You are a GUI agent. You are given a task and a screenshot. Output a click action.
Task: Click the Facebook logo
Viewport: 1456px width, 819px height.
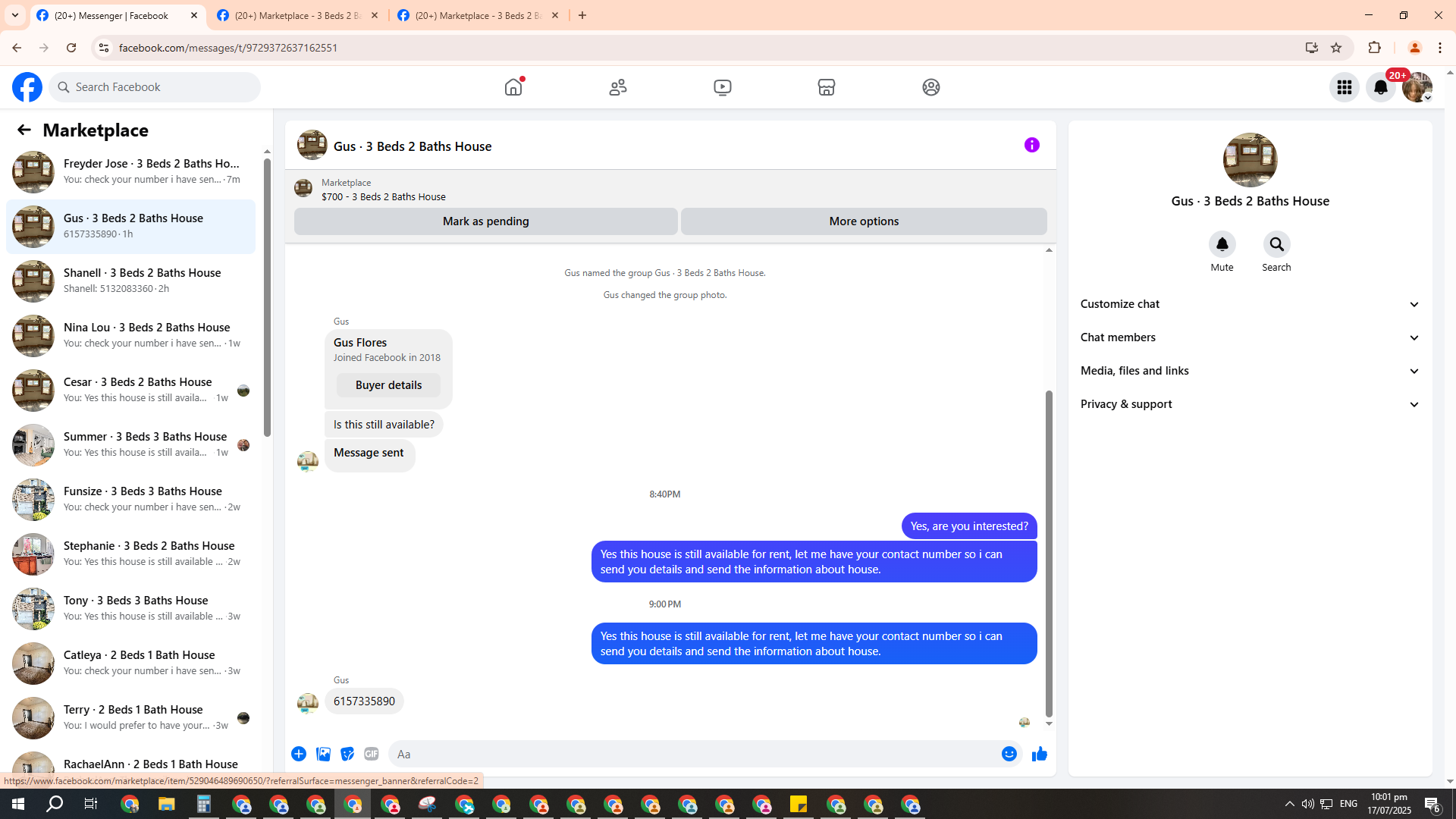pyautogui.click(x=27, y=87)
